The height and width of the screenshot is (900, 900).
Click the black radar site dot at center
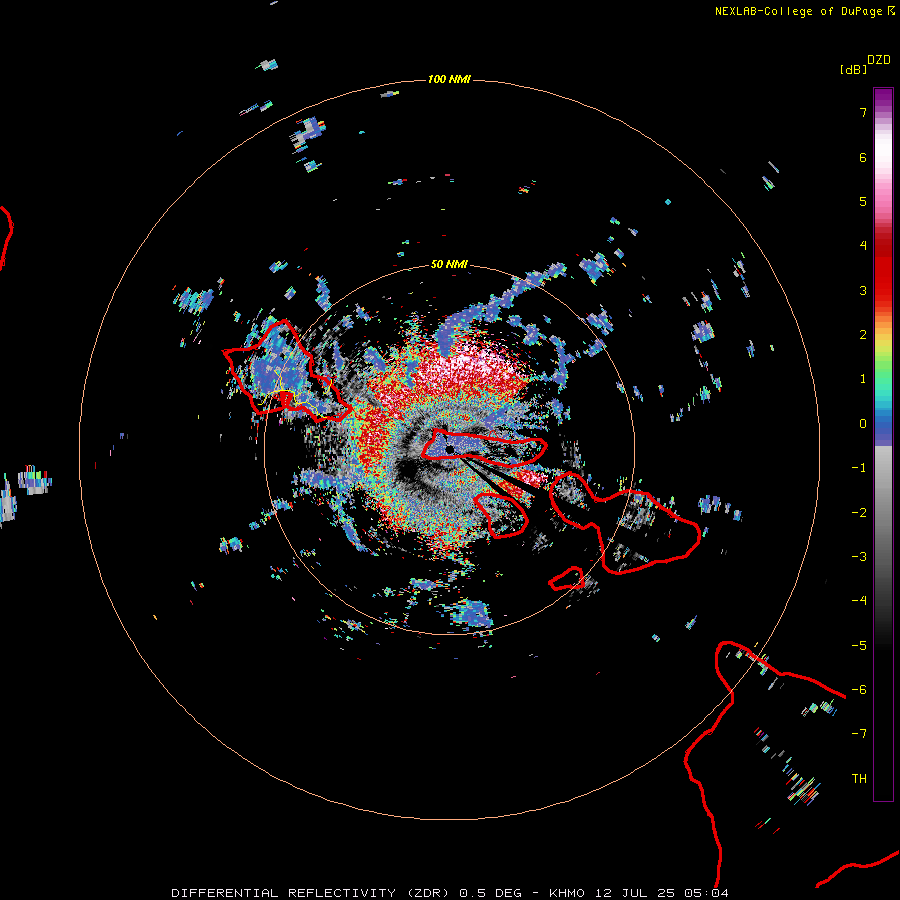click(x=449, y=449)
